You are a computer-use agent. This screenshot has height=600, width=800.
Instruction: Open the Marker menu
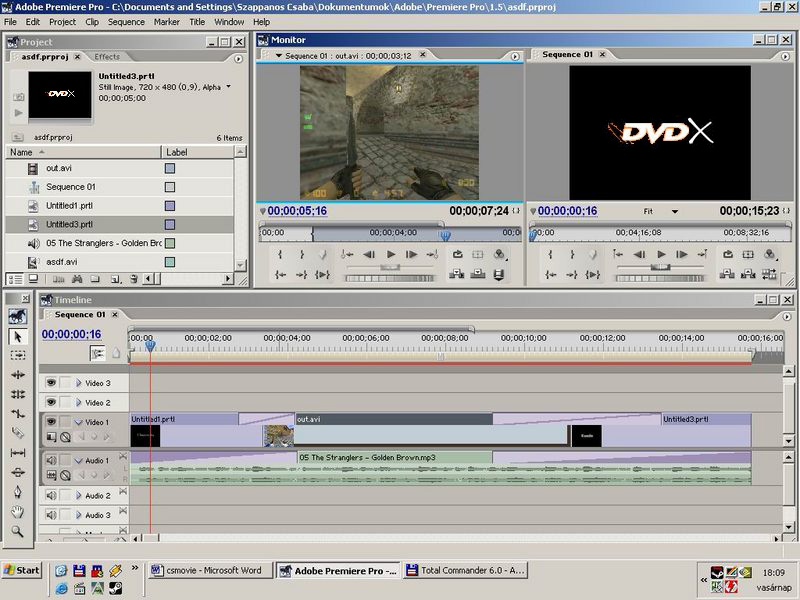click(x=166, y=22)
